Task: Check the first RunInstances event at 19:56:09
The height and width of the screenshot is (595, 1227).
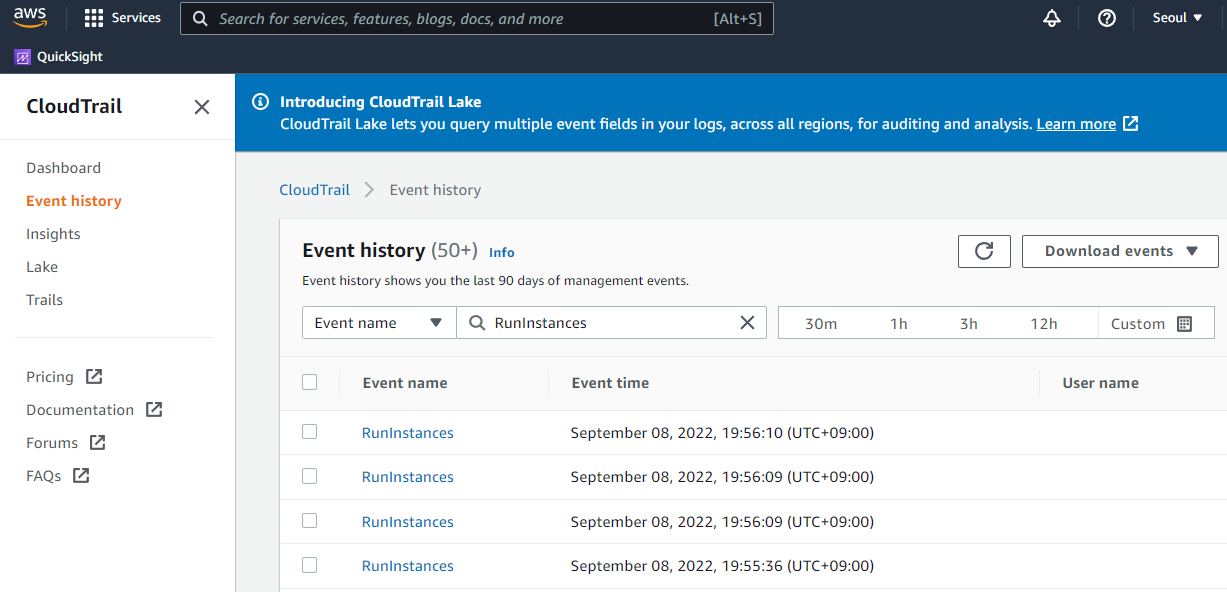Action: 310,476
